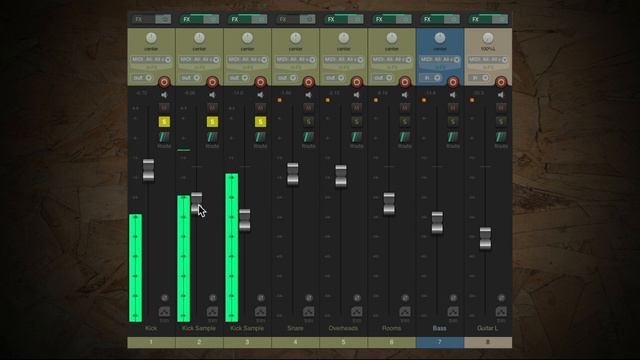Image resolution: width=640 pixels, height=360 pixels.
Task: Mute the Kick track
Action: [164, 108]
